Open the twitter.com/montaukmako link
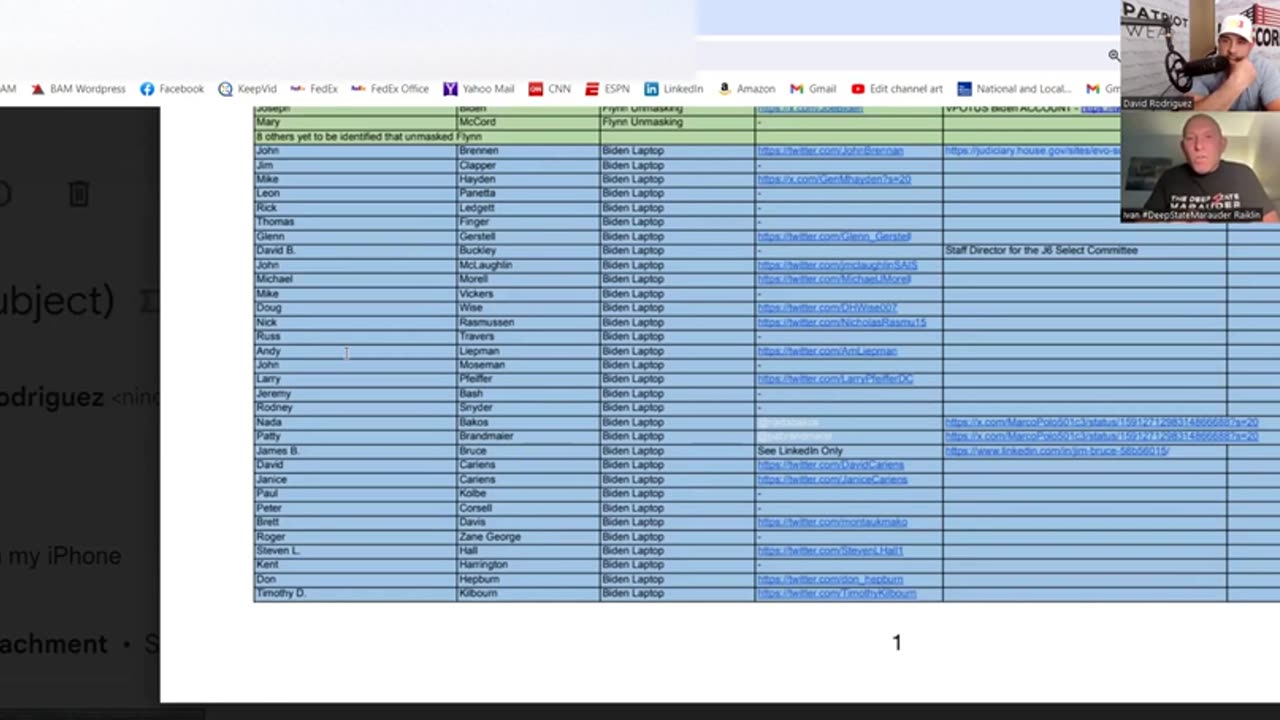Image resolution: width=1280 pixels, height=720 pixels. click(832, 522)
